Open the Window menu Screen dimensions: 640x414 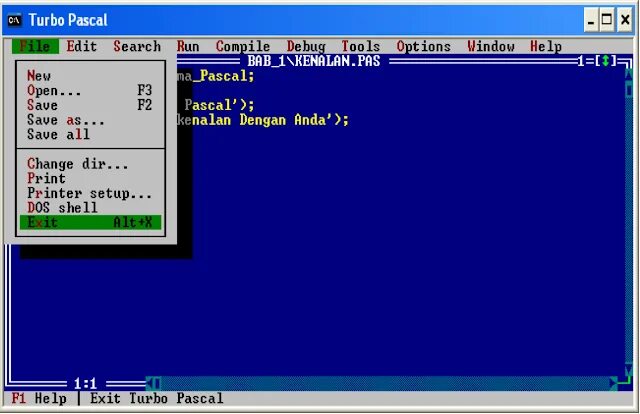point(491,46)
